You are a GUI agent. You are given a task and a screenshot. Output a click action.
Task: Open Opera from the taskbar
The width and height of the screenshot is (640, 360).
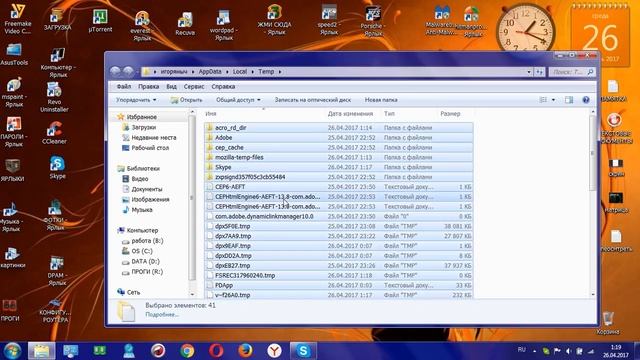click(x=216, y=351)
